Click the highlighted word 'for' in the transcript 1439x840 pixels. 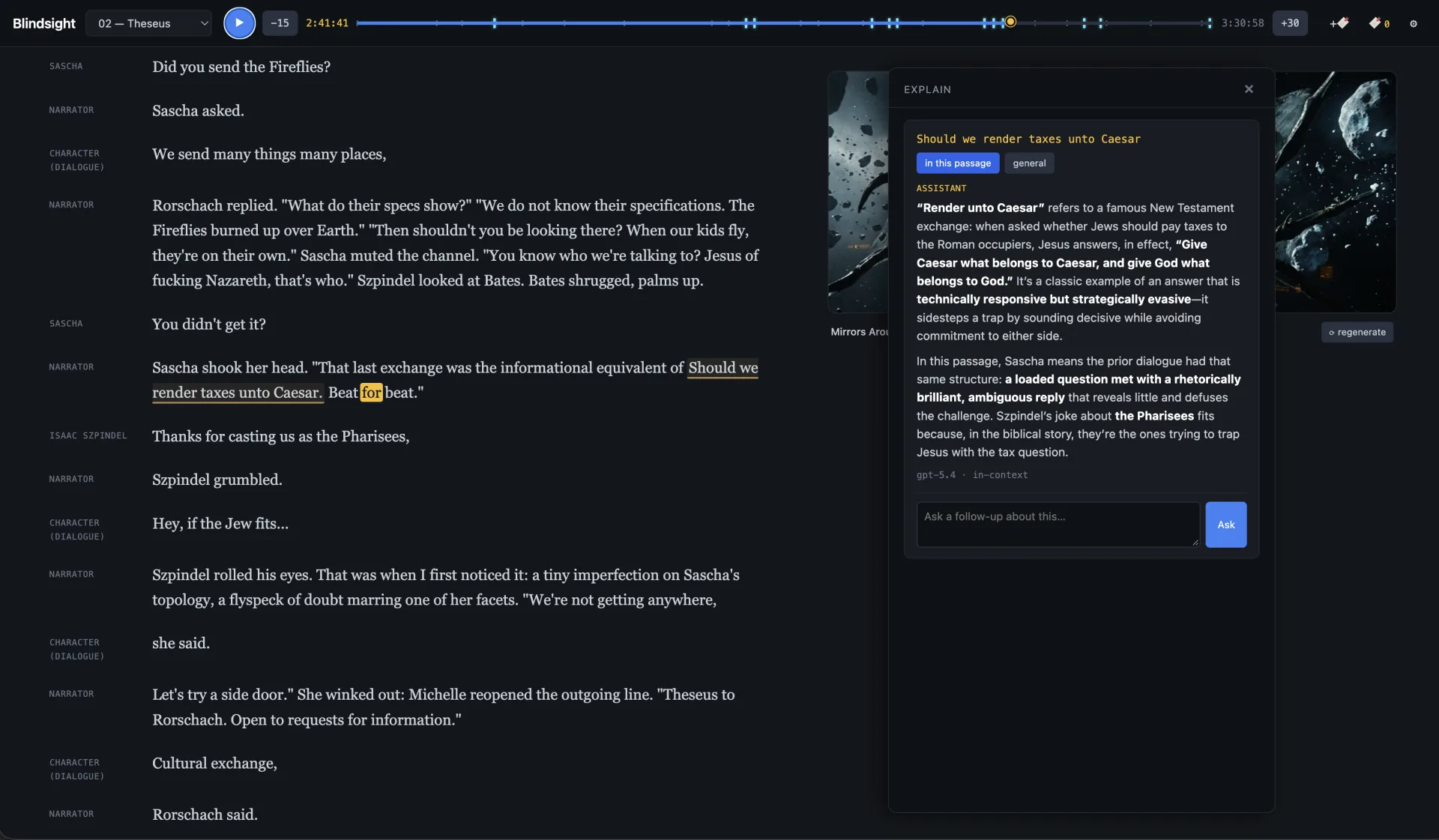372,393
